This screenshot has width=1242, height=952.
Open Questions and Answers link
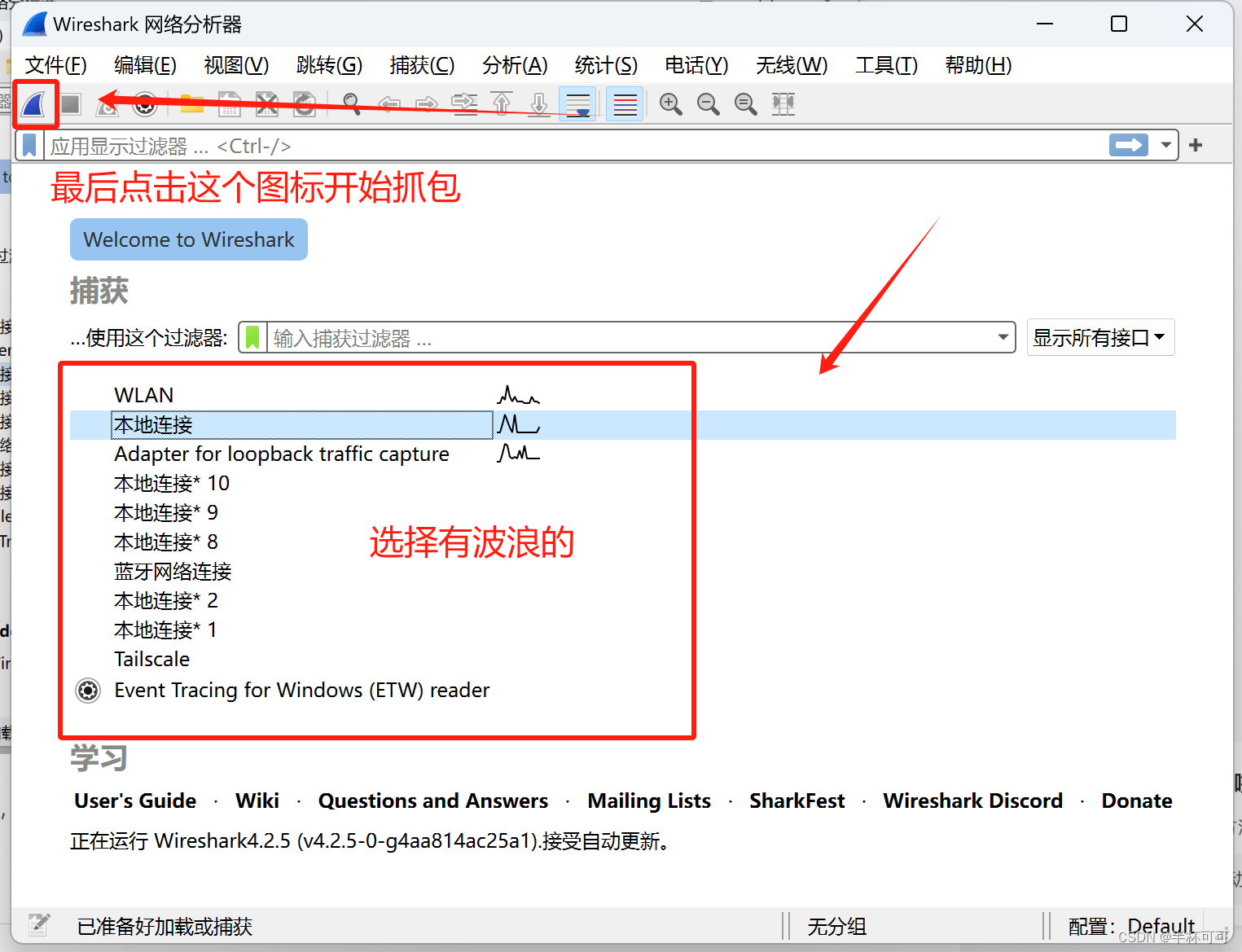433,801
